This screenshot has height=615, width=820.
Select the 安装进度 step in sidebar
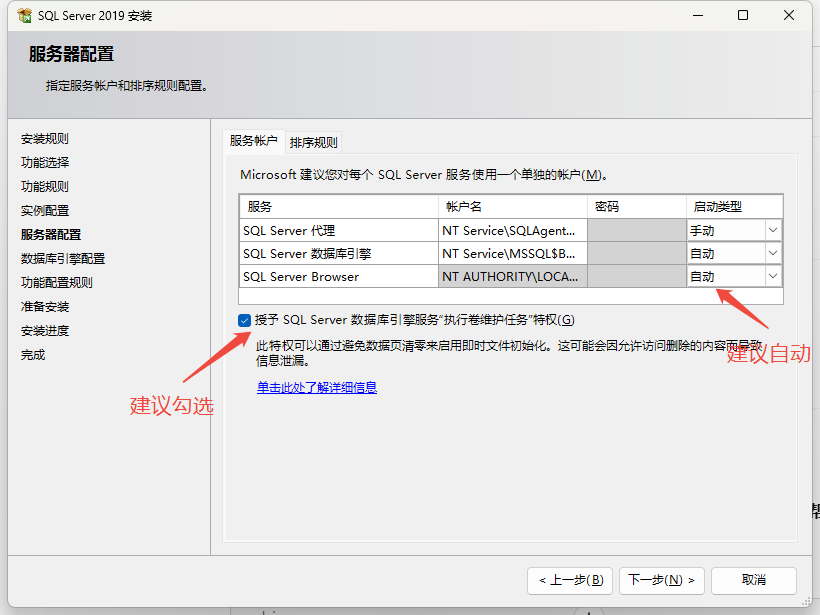[45, 331]
